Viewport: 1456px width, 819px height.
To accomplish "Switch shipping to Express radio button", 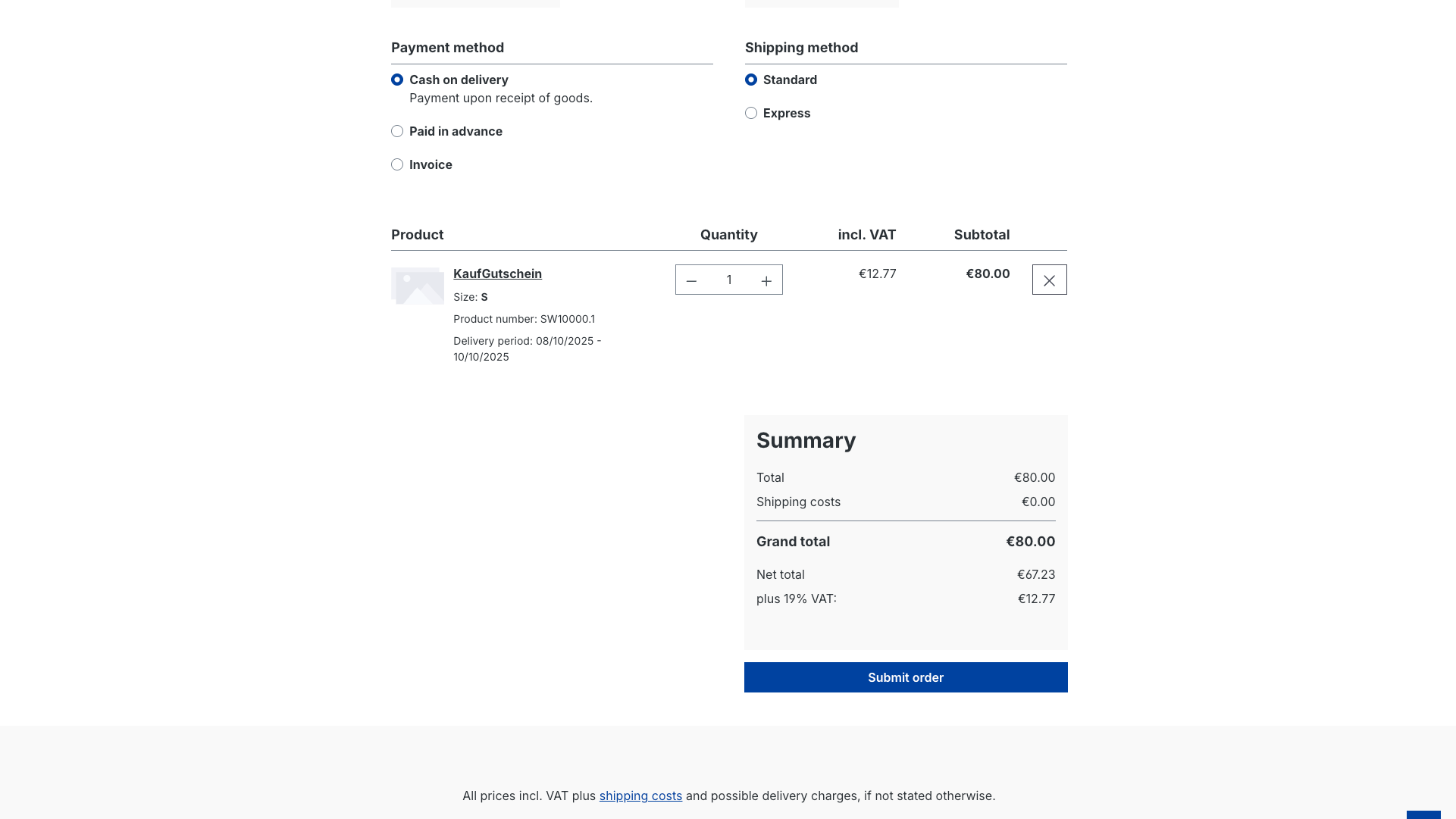I will (x=751, y=113).
